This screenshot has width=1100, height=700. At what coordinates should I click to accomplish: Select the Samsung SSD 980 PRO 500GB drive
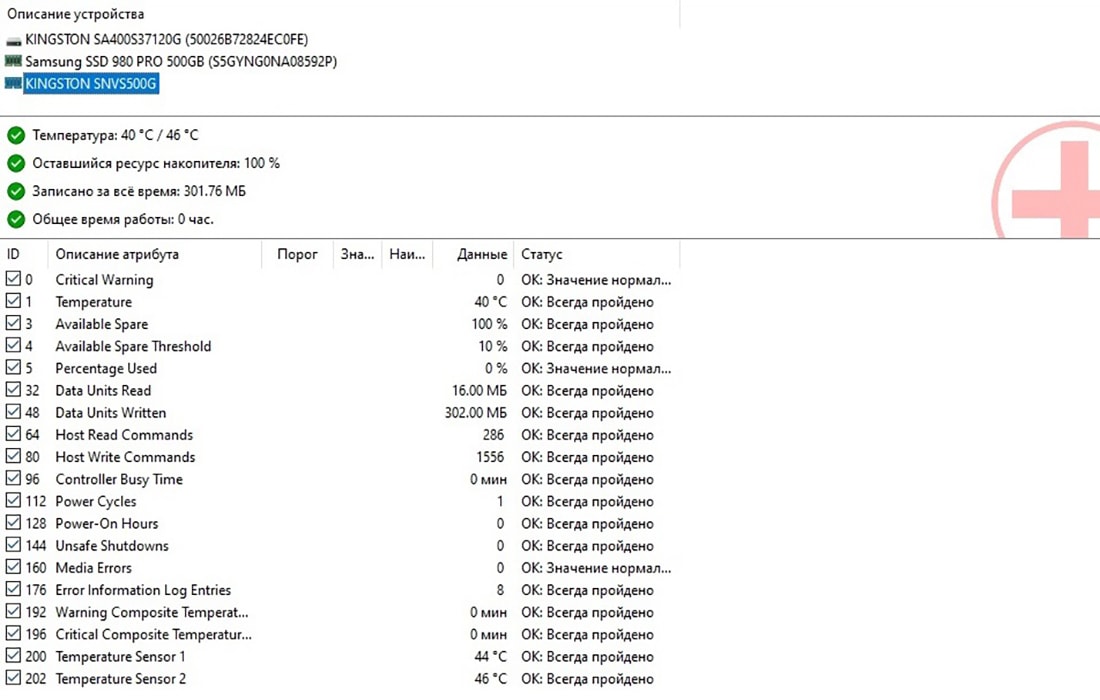click(x=181, y=62)
